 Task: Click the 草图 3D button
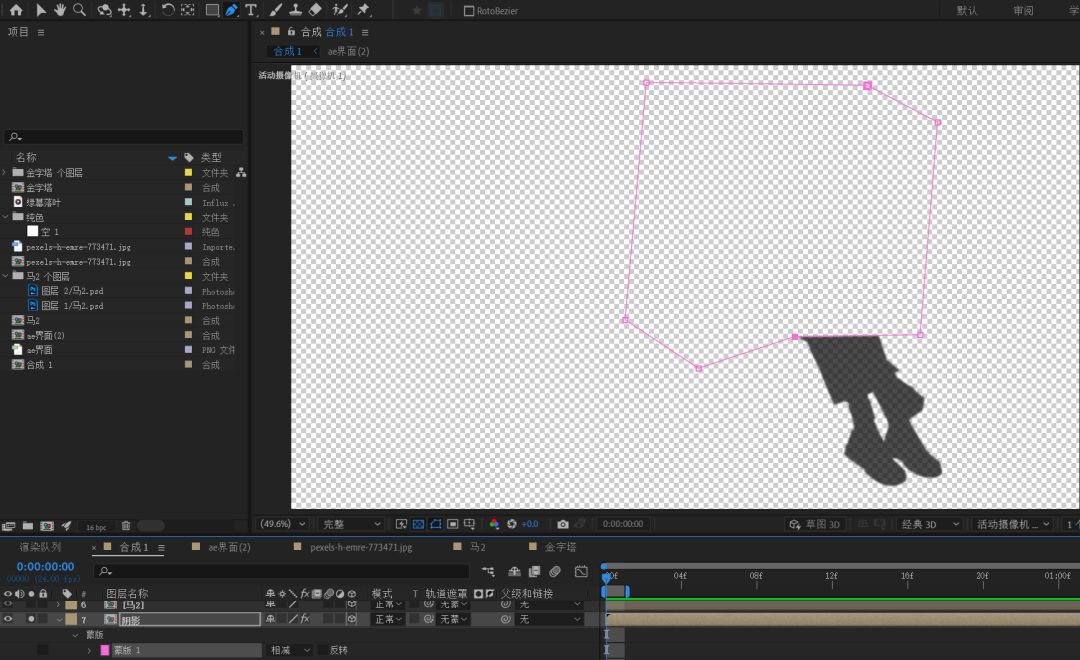815,524
